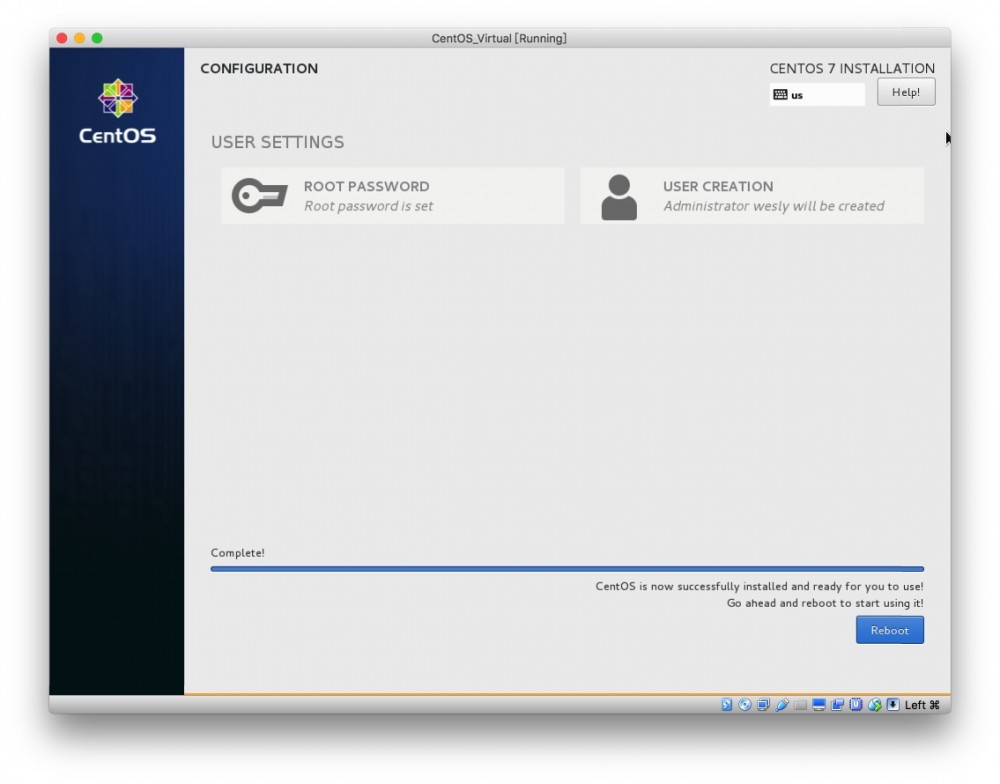Screen dimensions: 1000x784
Task: Click the Reboot button
Action: (889, 630)
